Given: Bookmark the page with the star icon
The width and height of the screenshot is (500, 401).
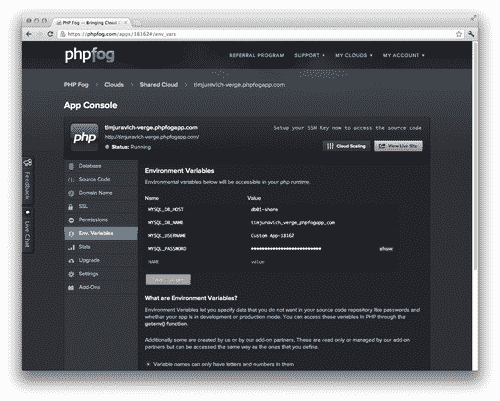Looking at the screenshot, I should 459,34.
